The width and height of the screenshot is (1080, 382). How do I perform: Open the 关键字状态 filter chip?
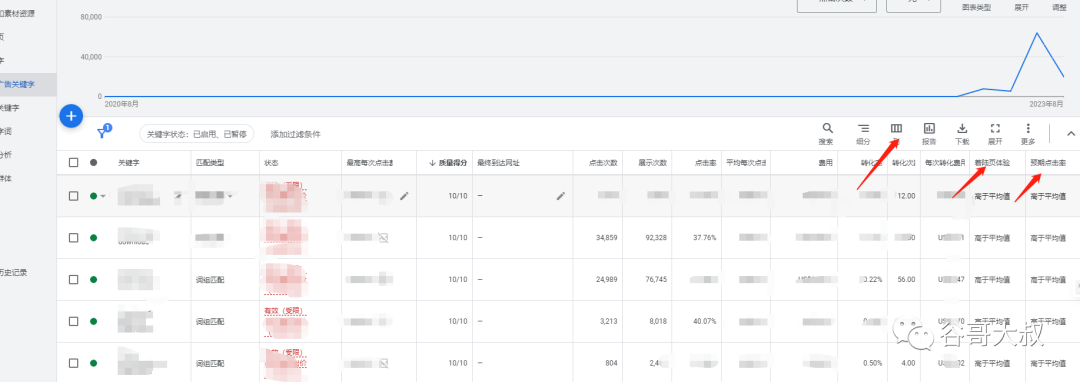click(x=197, y=134)
